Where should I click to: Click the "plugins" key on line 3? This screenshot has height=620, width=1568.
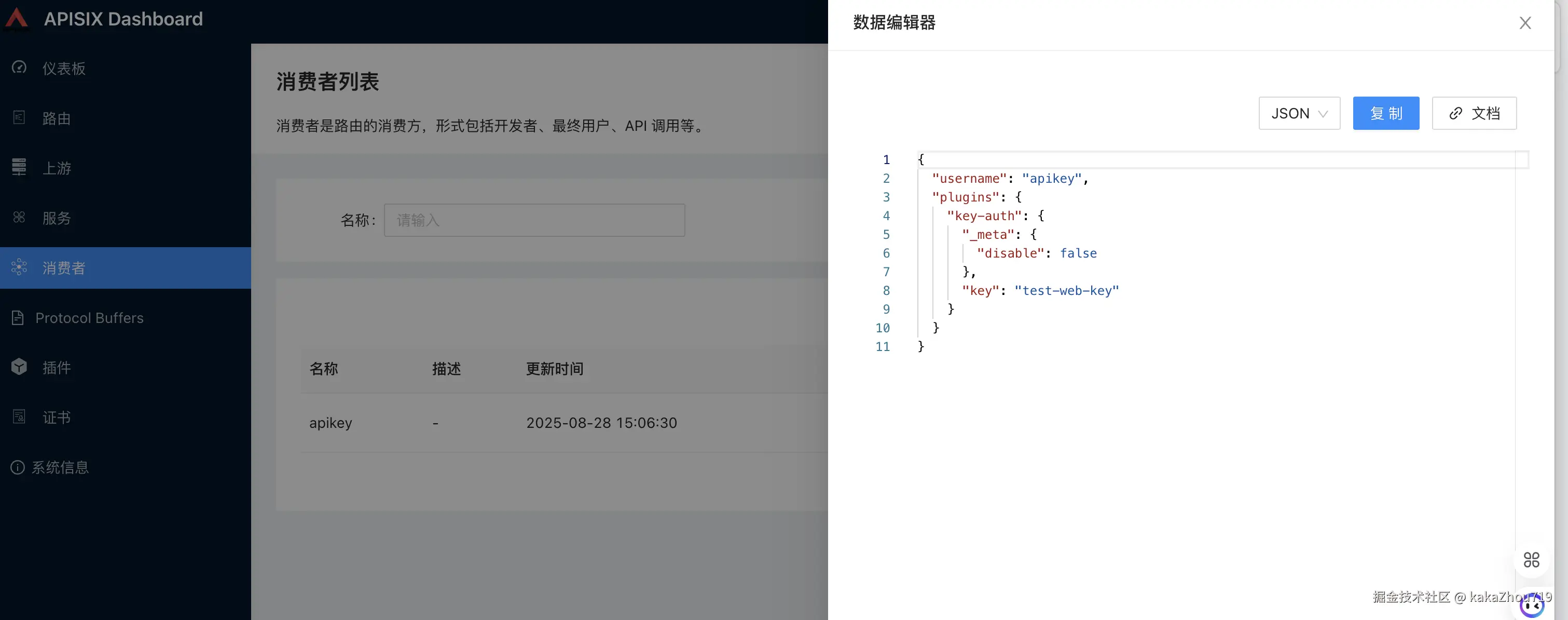pos(966,197)
